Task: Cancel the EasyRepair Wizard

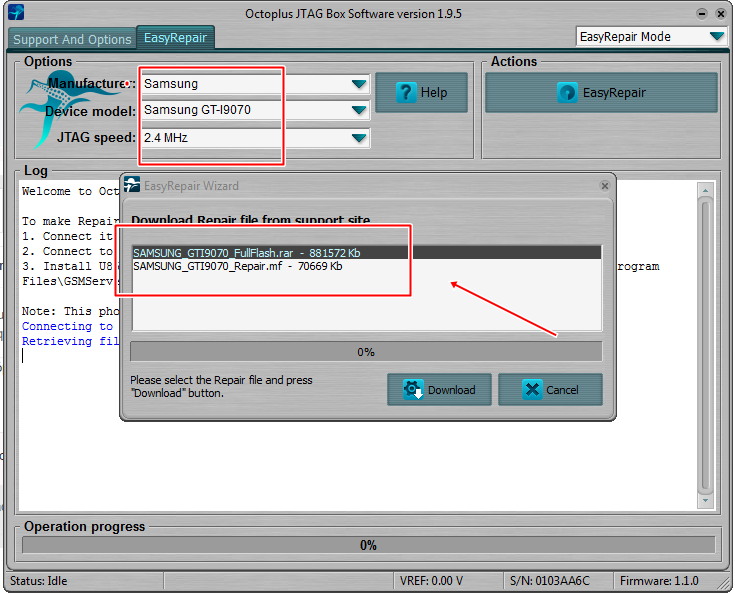Action: 550,390
